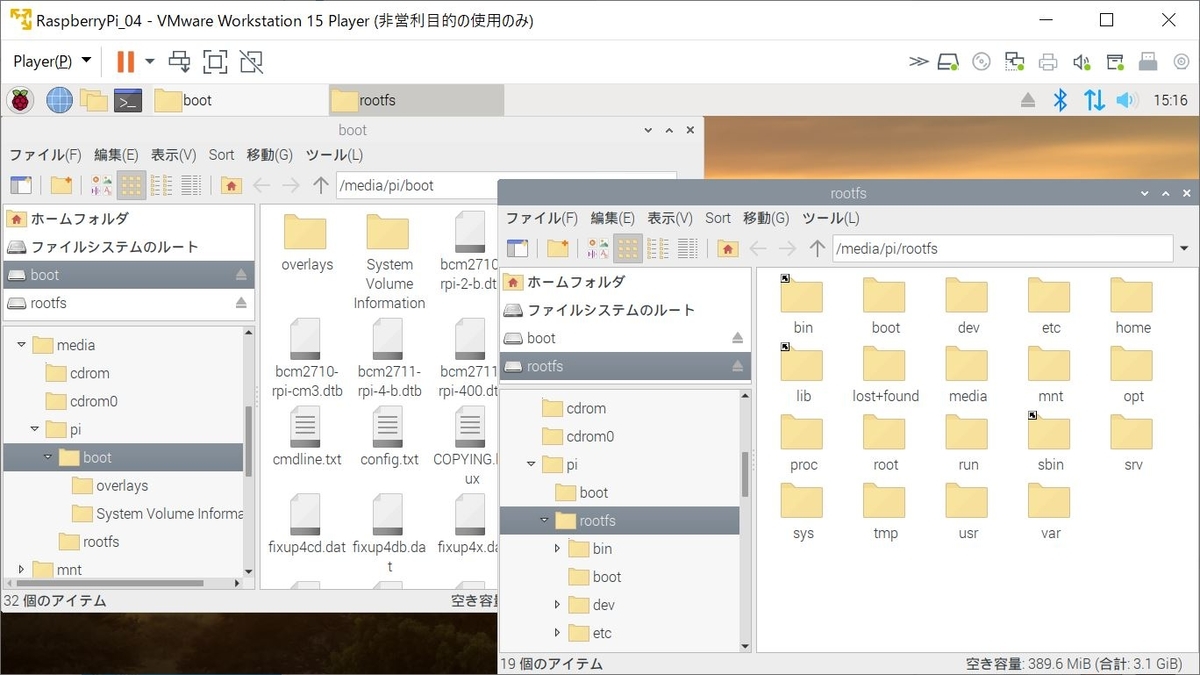
Task: Select ファイルシステムのルート in boot window places
Action: [129, 246]
